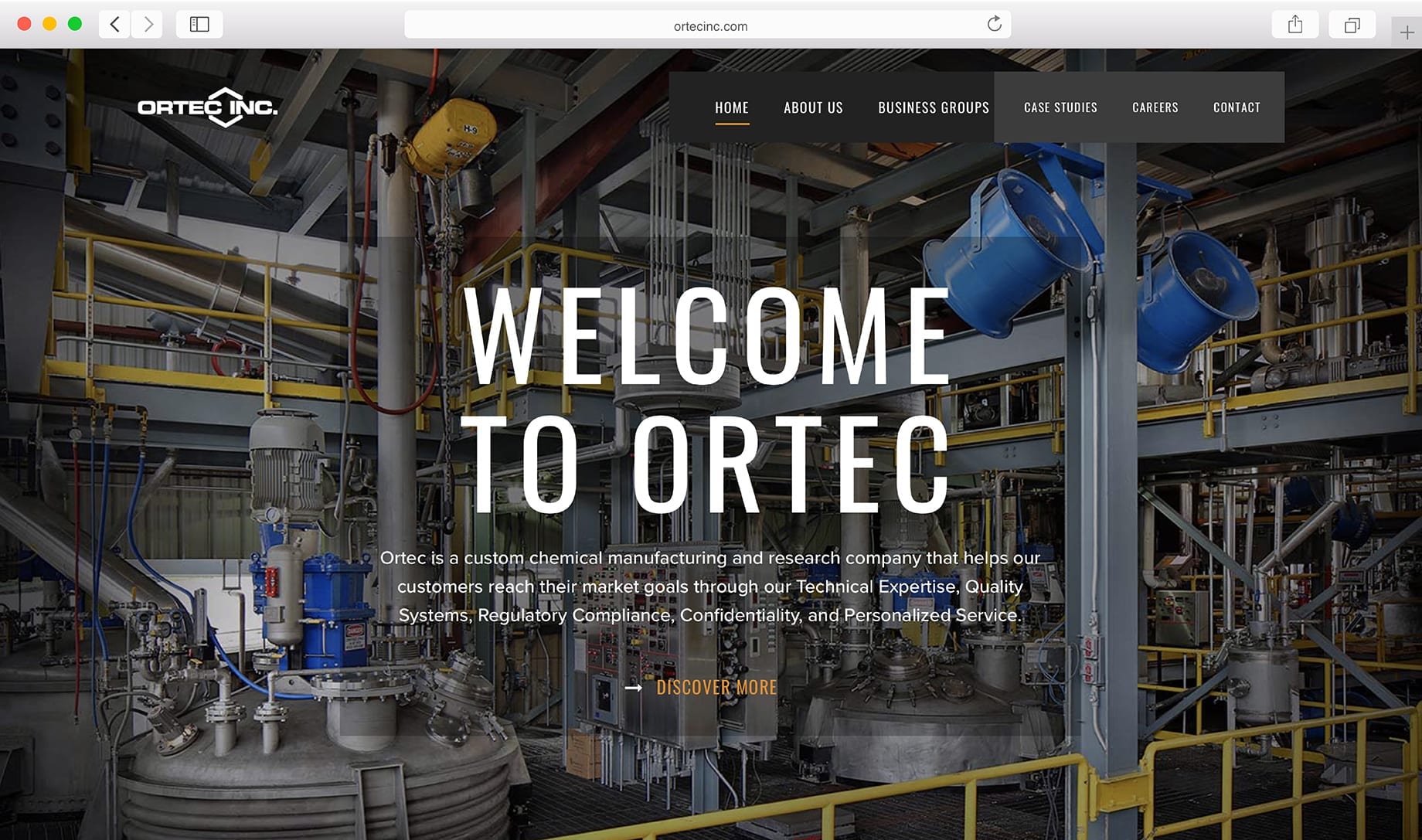1422x840 pixels.
Task: Click the Discover More link
Action: pos(716,687)
